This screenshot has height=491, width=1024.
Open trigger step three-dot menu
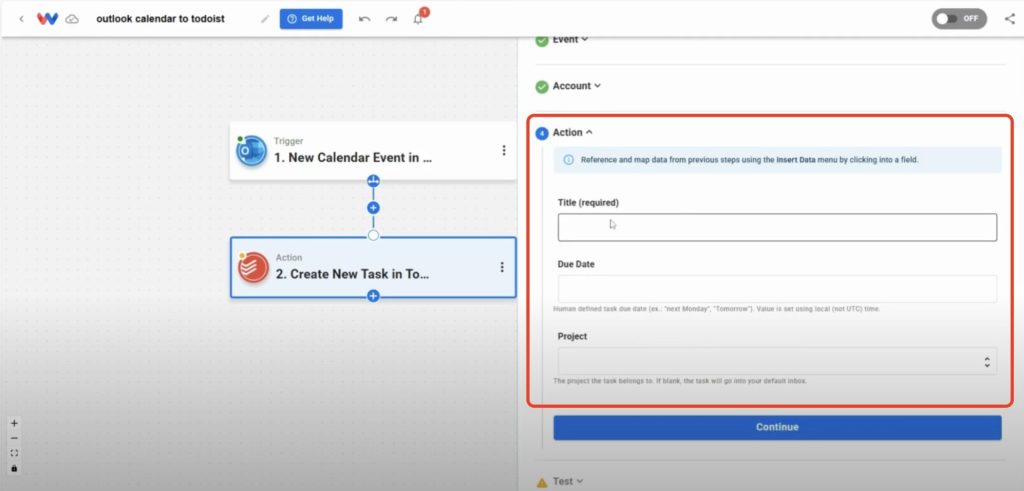point(504,151)
